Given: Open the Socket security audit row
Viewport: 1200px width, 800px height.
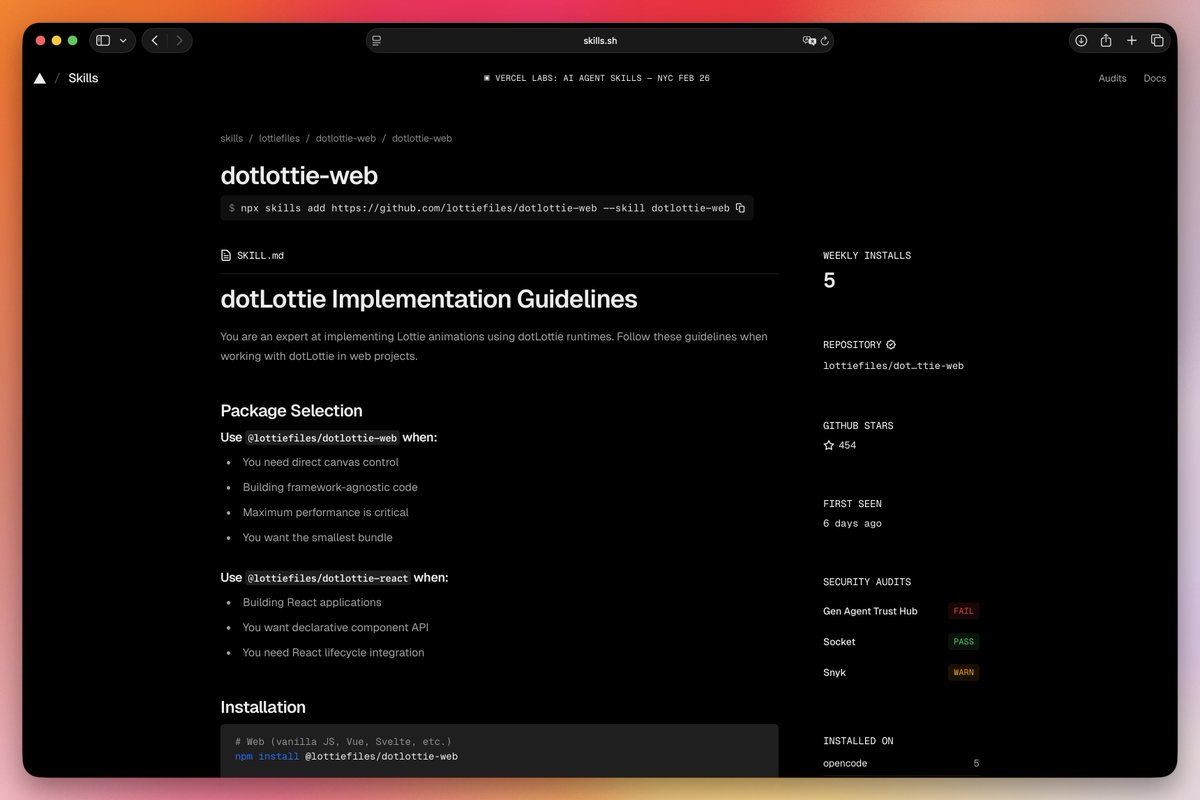Looking at the screenshot, I should [x=901, y=642].
